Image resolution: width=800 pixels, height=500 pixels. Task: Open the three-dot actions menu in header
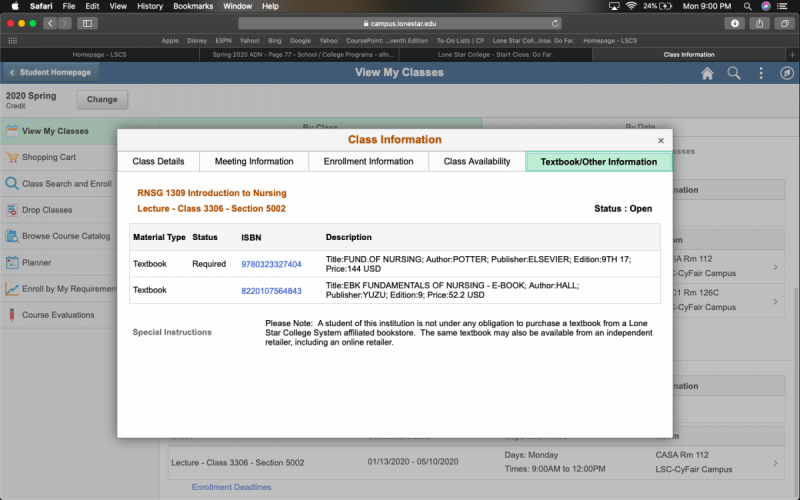click(x=761, y=73)
